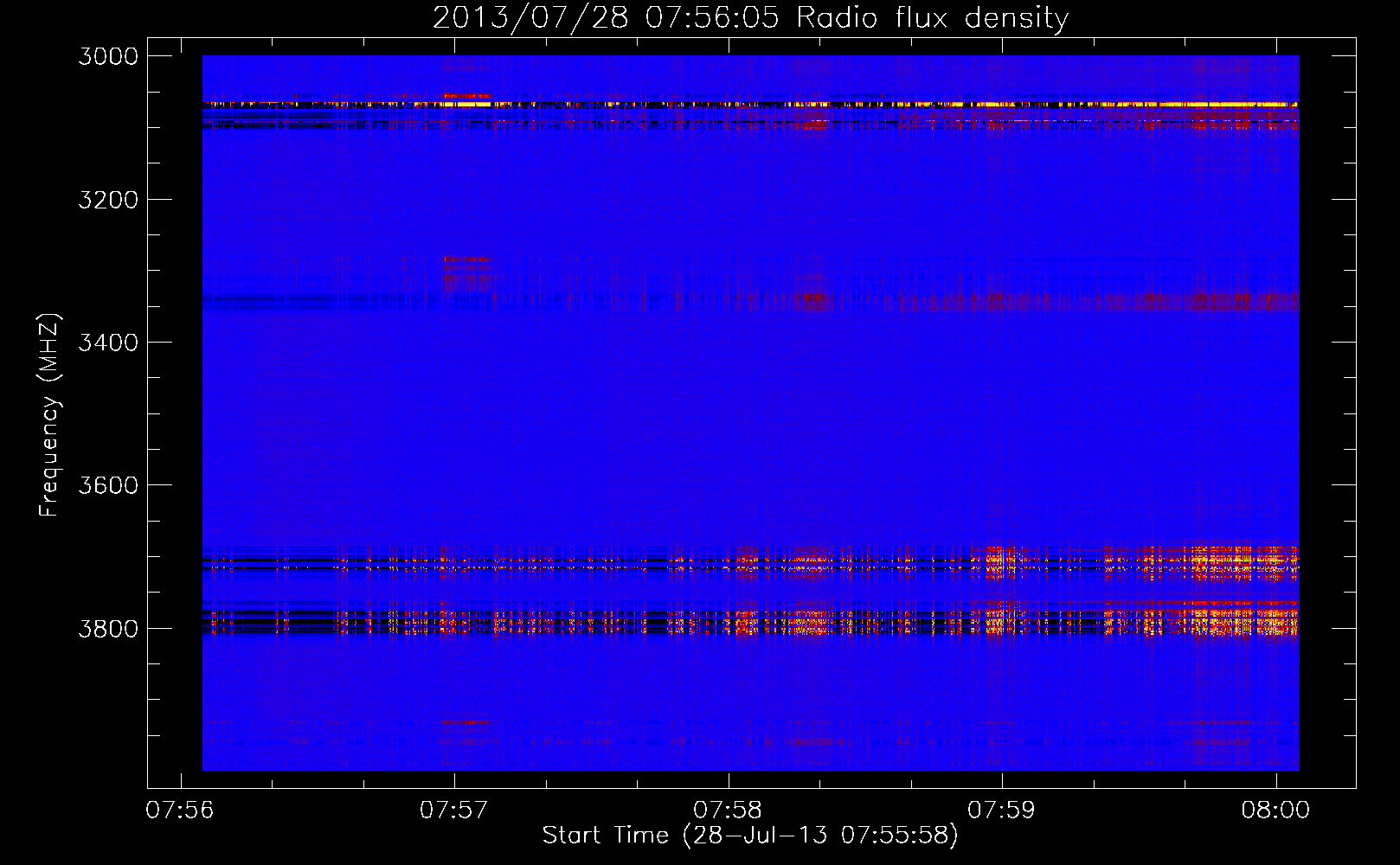
Task: Click the 3800 frequency axis label
Action: coord(108,628)
